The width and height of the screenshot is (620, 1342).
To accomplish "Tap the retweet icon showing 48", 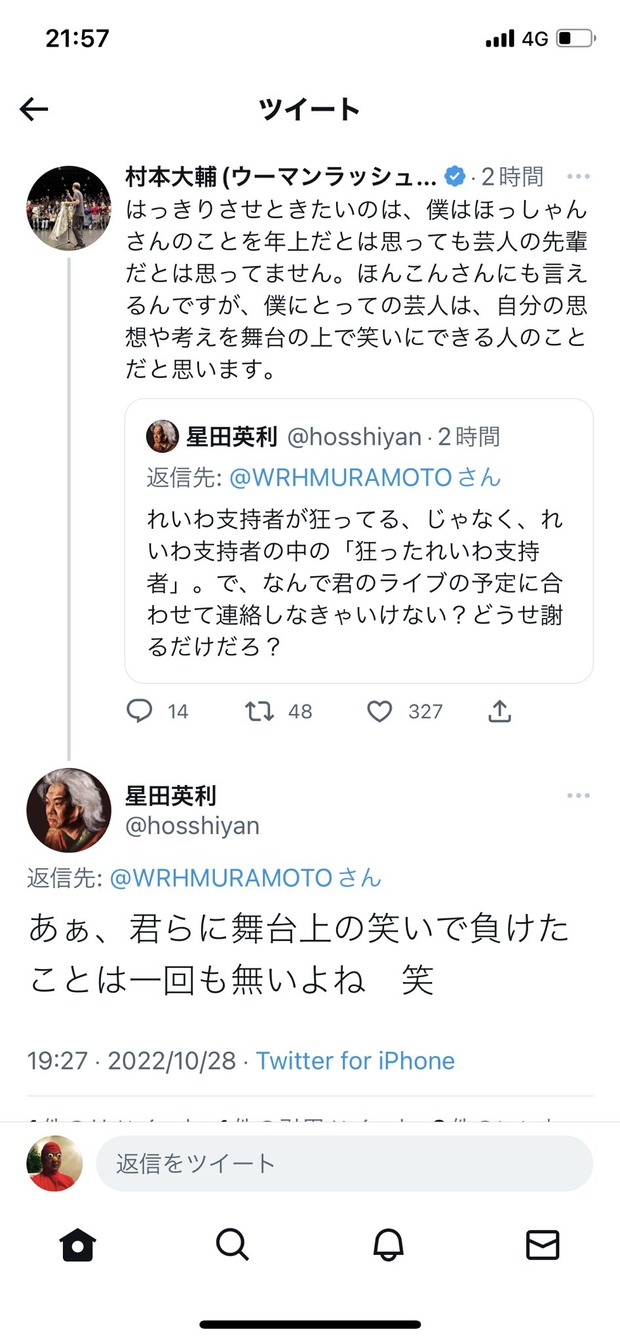I will 260,711.
